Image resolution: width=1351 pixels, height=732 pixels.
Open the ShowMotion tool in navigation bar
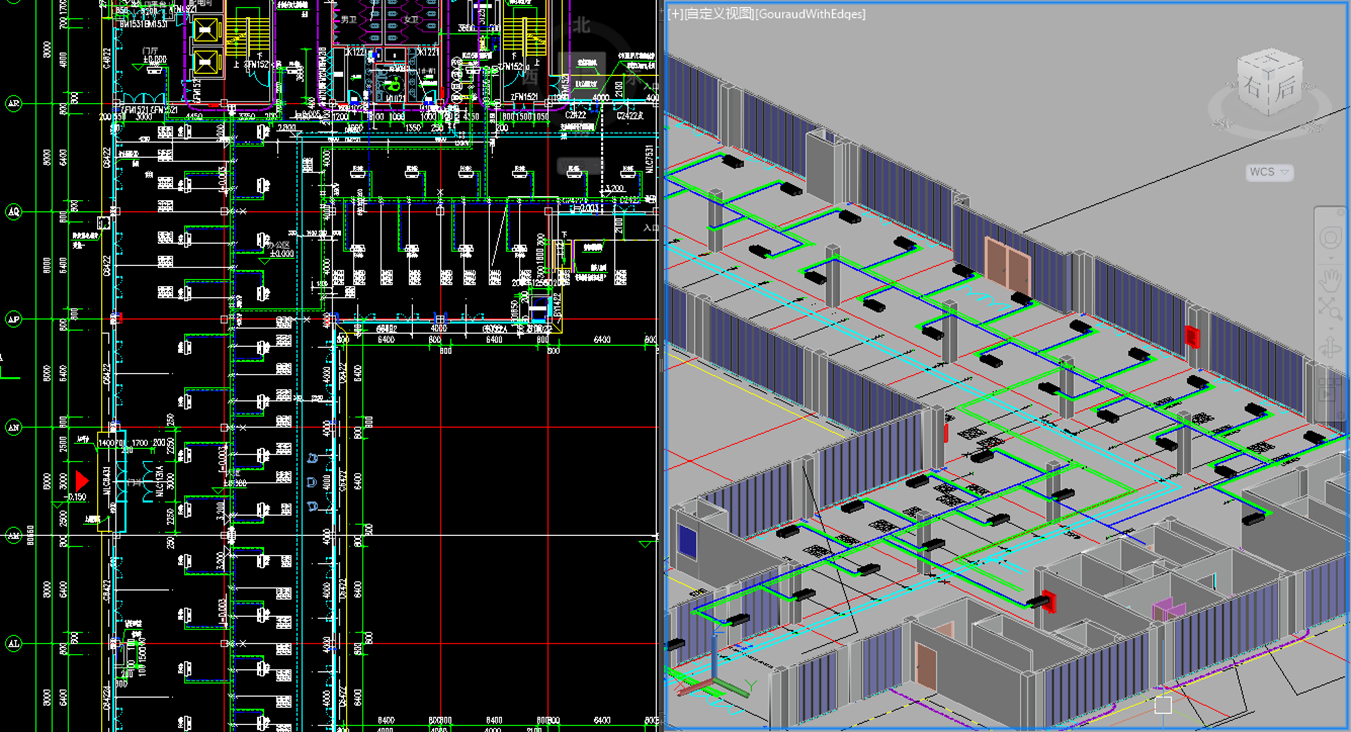(1330, 390)
